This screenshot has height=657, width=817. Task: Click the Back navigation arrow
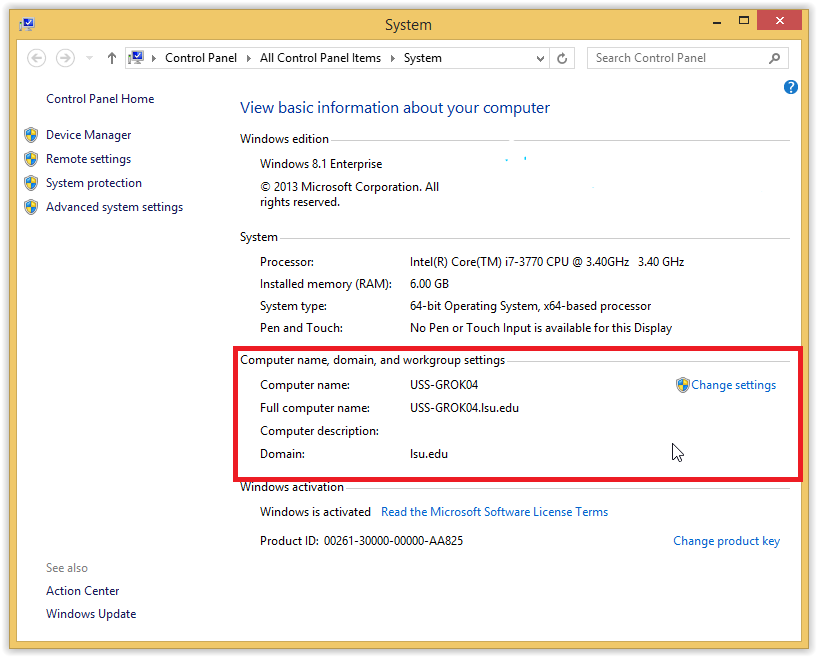pos(36,58)
